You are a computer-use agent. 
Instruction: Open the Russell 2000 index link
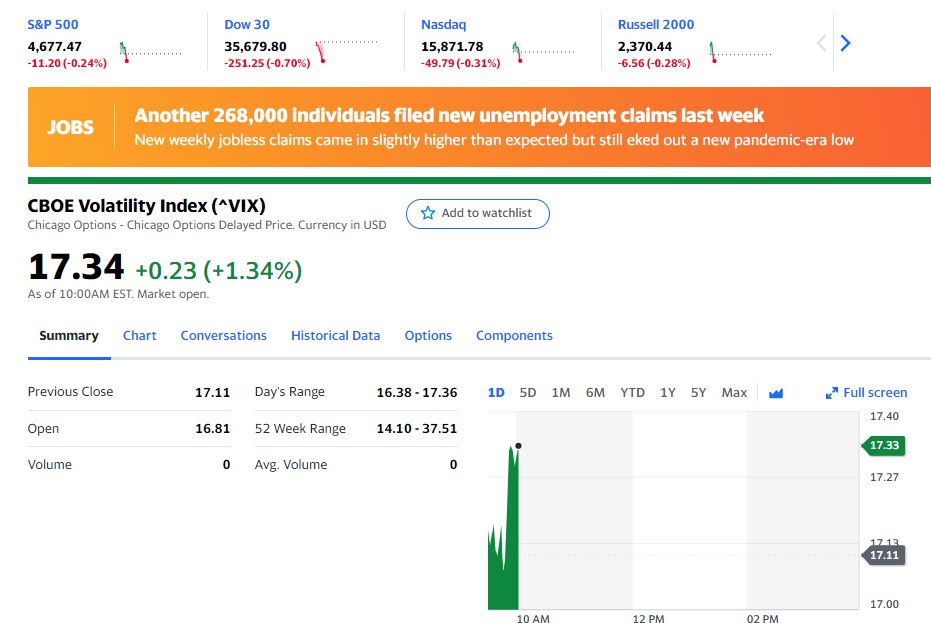click(656, 25)
